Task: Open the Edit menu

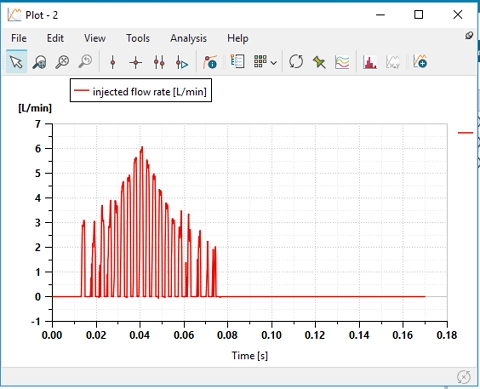Action: click(55, 38)
